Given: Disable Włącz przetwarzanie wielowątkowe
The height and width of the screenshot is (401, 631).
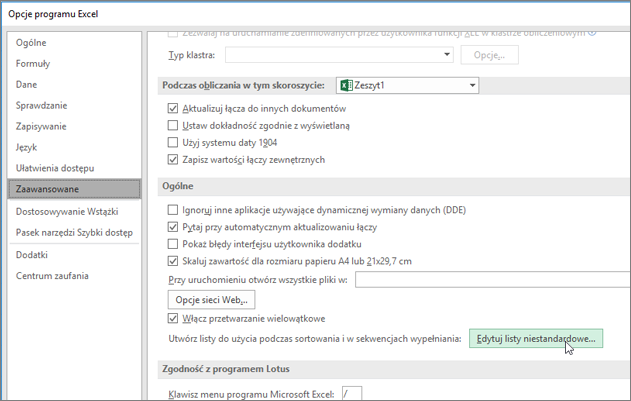Looking at the screenshot, I should pyautogui.click(x=173, y=318).
